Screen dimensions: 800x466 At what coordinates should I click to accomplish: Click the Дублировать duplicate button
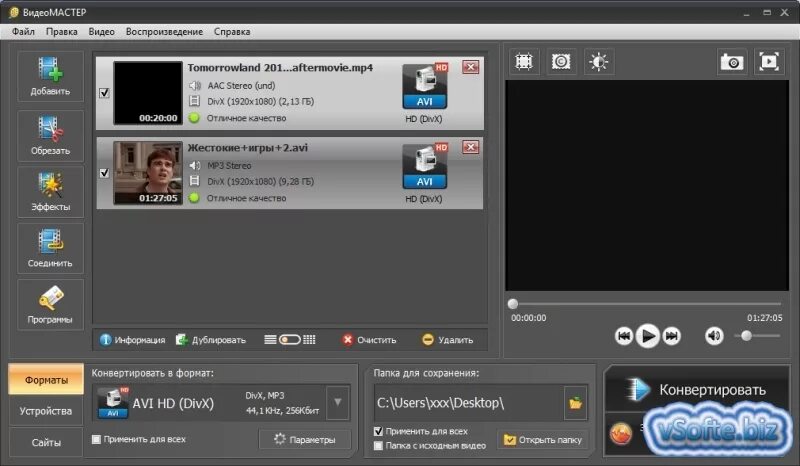[x=211, y=340]
